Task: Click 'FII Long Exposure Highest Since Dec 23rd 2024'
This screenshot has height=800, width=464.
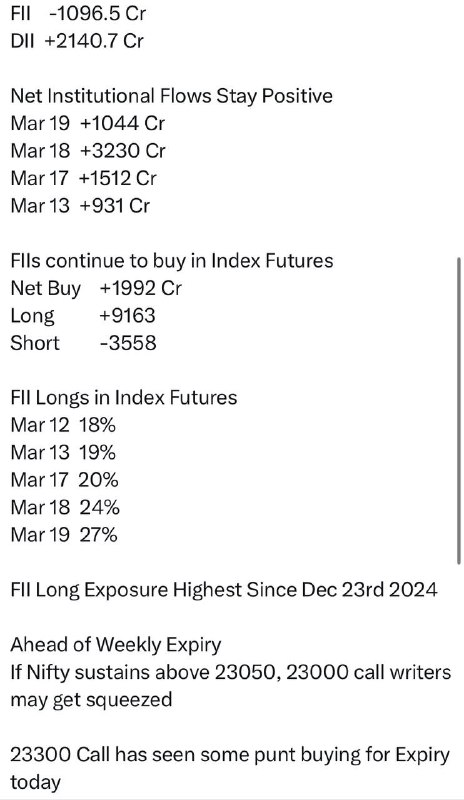Action: pos(224,590)
